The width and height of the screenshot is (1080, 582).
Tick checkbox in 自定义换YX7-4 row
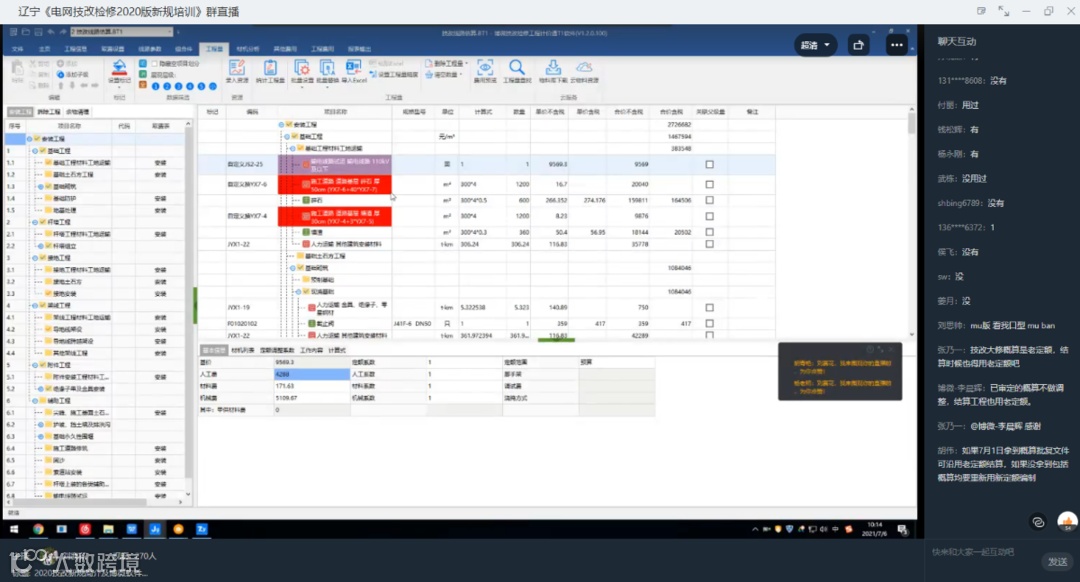709,216
